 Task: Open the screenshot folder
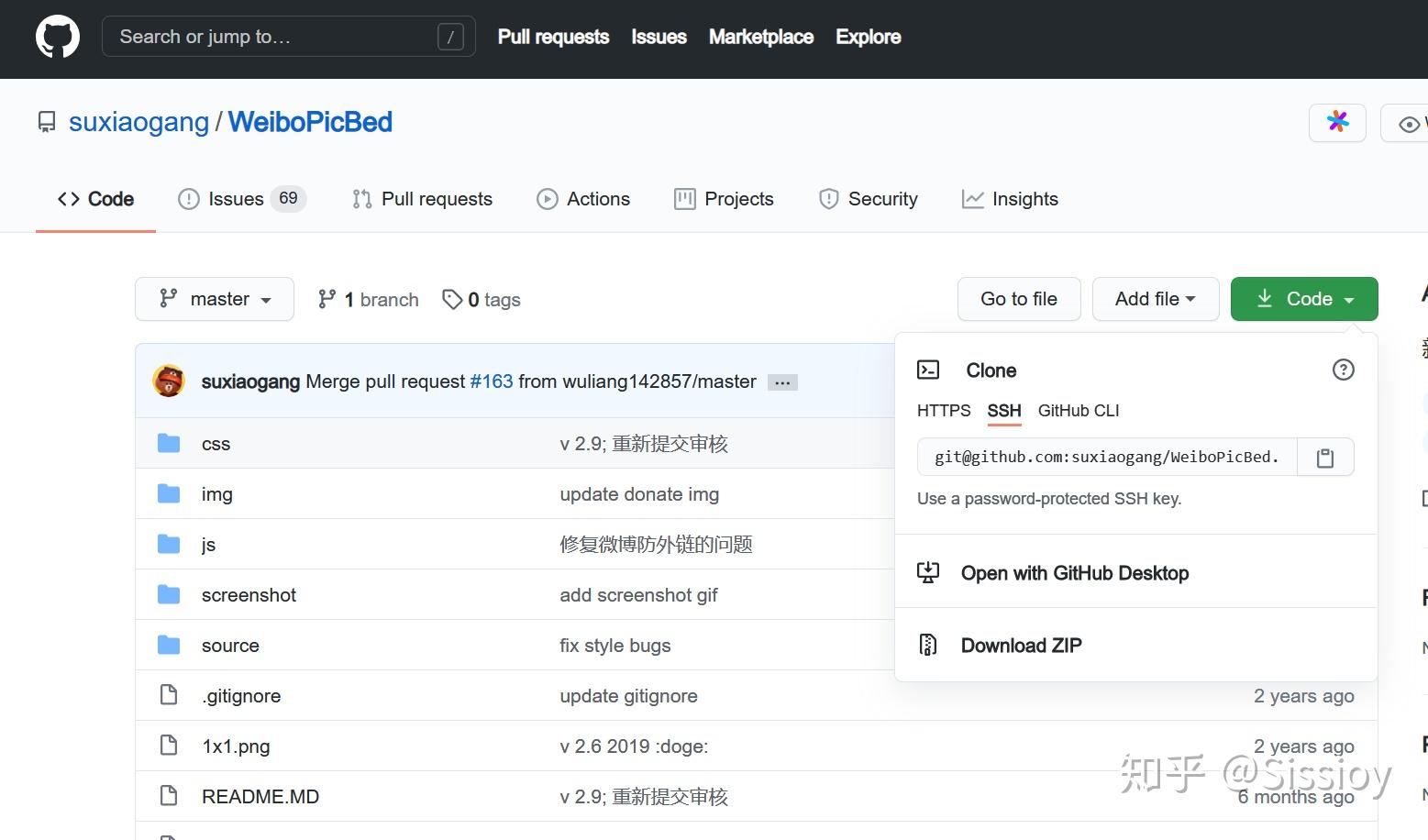[x=249, y=595]
